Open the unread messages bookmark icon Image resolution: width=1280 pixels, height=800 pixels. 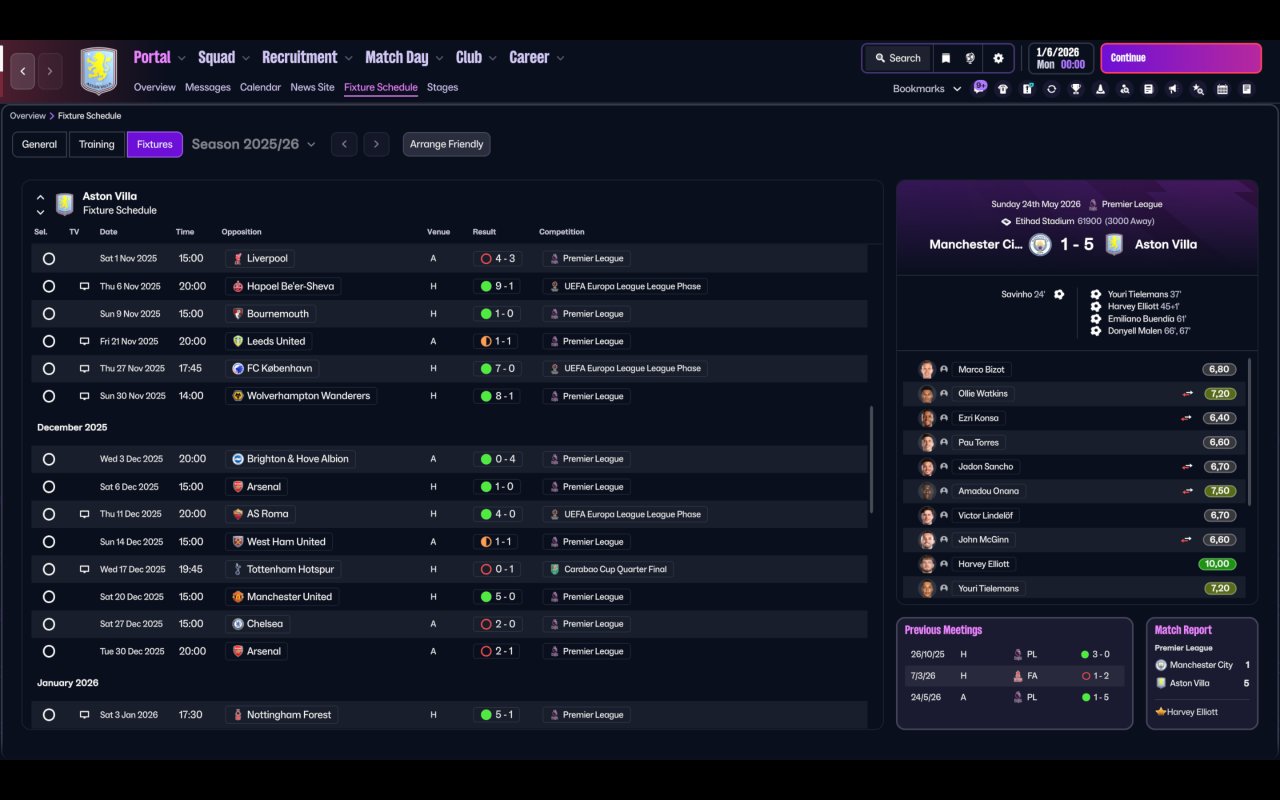coord(980,88)
